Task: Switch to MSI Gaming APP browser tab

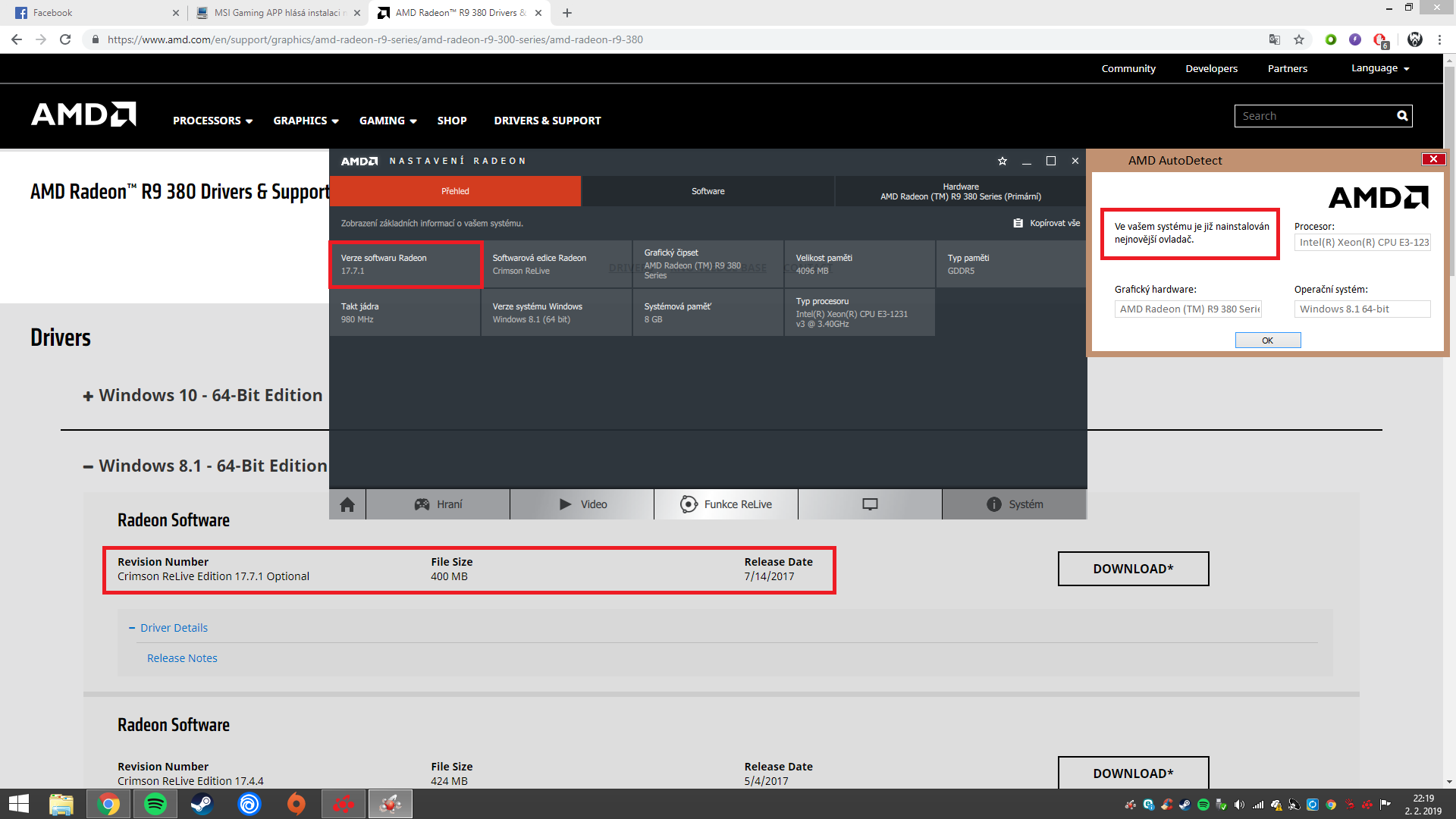Action: click(x=278, y=13)
